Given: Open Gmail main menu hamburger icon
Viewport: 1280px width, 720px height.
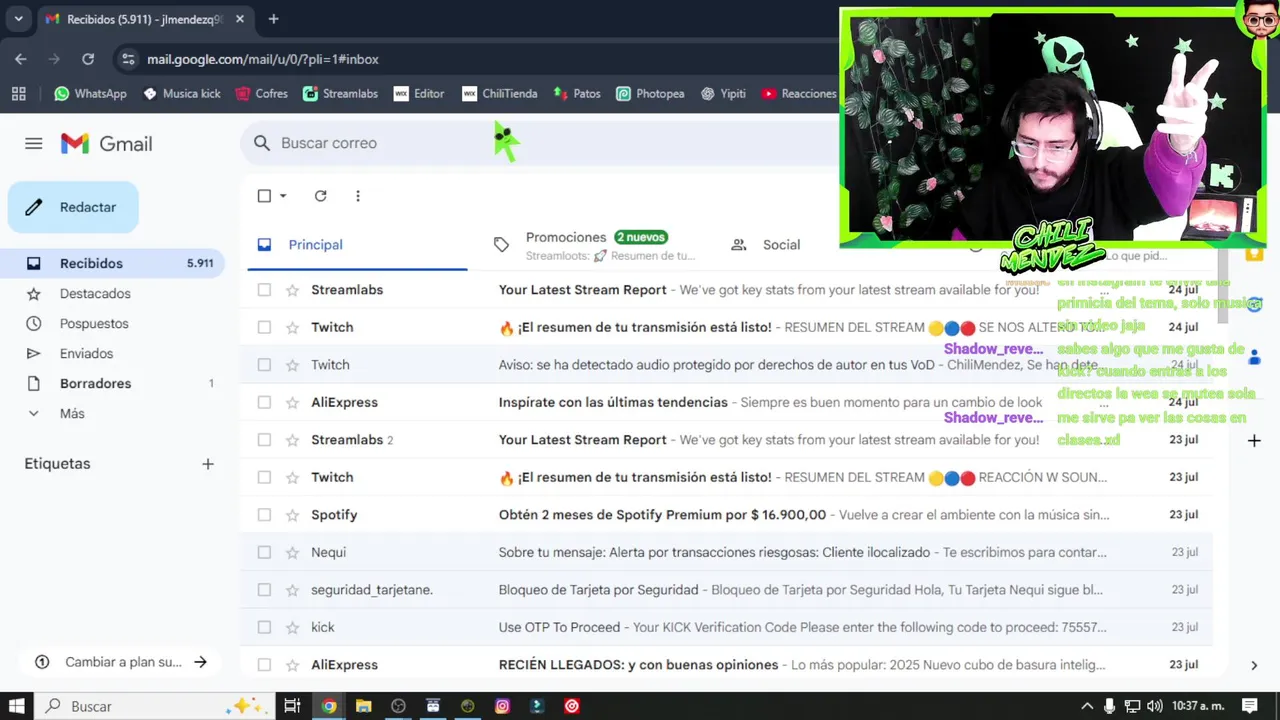Looking at the screenshot, I should pos(34,144).
